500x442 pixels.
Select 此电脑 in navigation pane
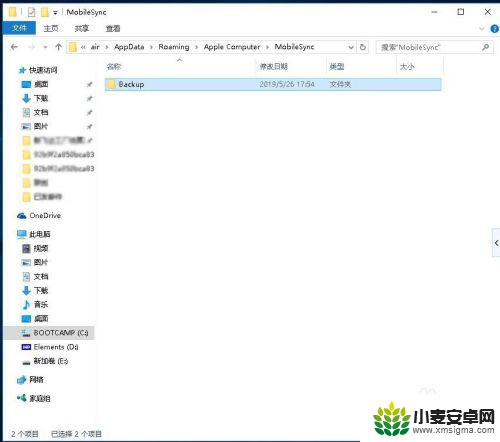click(x=39, y=234)
